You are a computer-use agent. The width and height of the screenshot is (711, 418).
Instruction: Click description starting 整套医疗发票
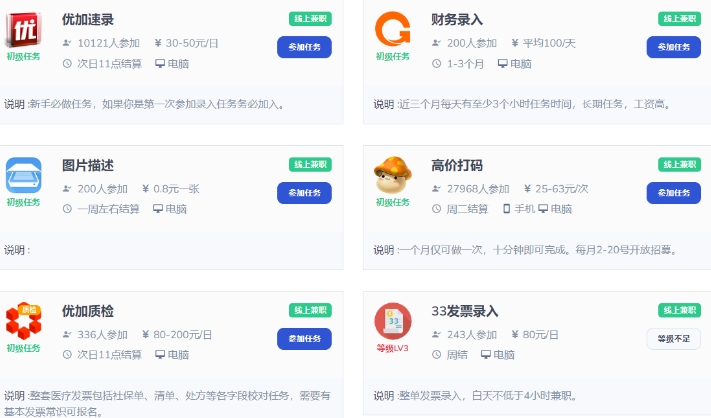coord(167,403)
